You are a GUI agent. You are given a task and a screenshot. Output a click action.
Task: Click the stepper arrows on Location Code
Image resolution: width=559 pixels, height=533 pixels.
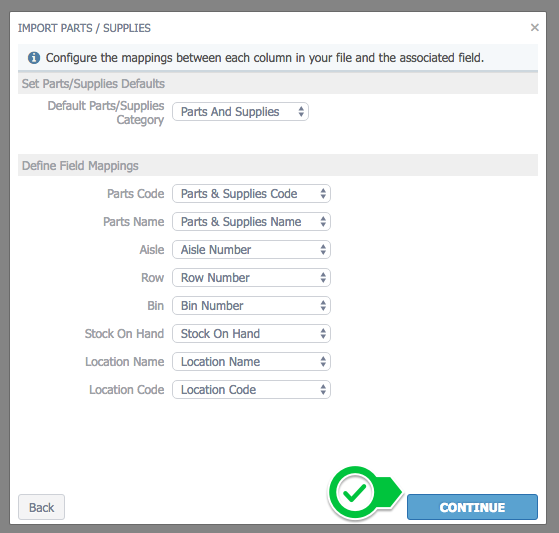click(x=323, y=390)
